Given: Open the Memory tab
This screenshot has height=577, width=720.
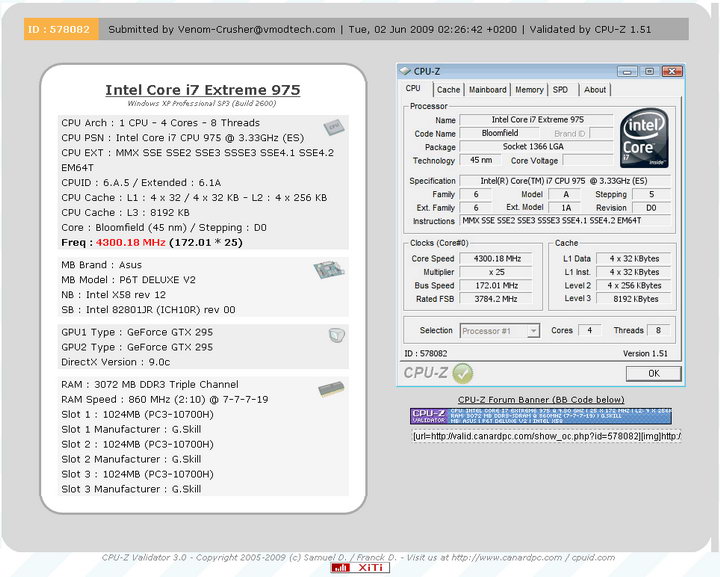Looking at the screenshot, I should [529, 90].
